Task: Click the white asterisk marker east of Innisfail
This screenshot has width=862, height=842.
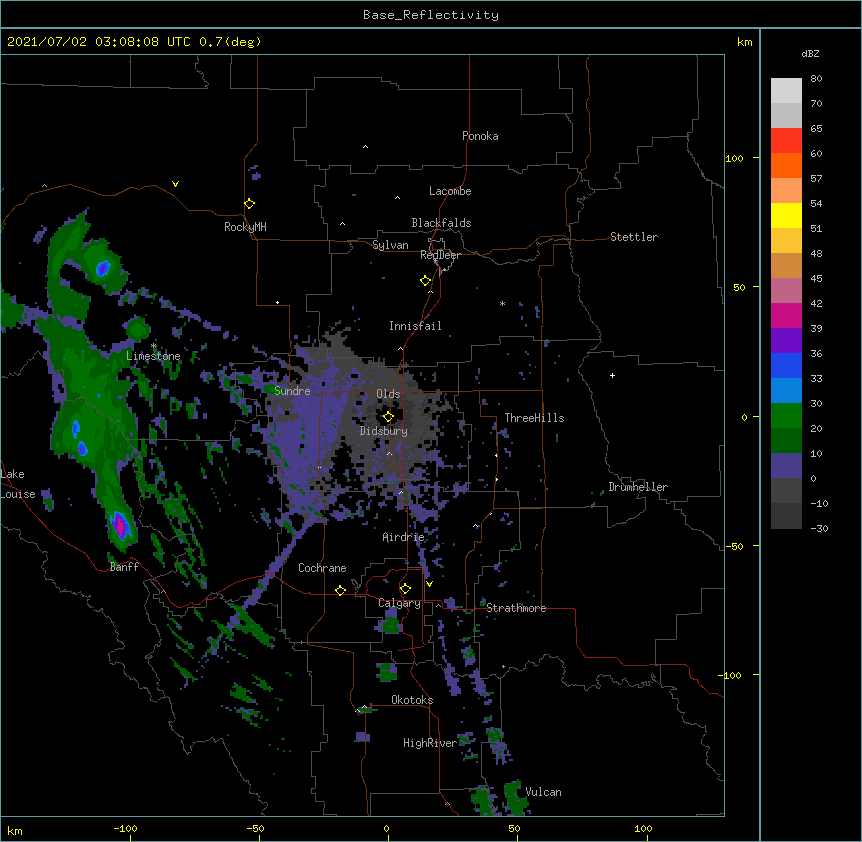Action: click(x=502, y=303)
